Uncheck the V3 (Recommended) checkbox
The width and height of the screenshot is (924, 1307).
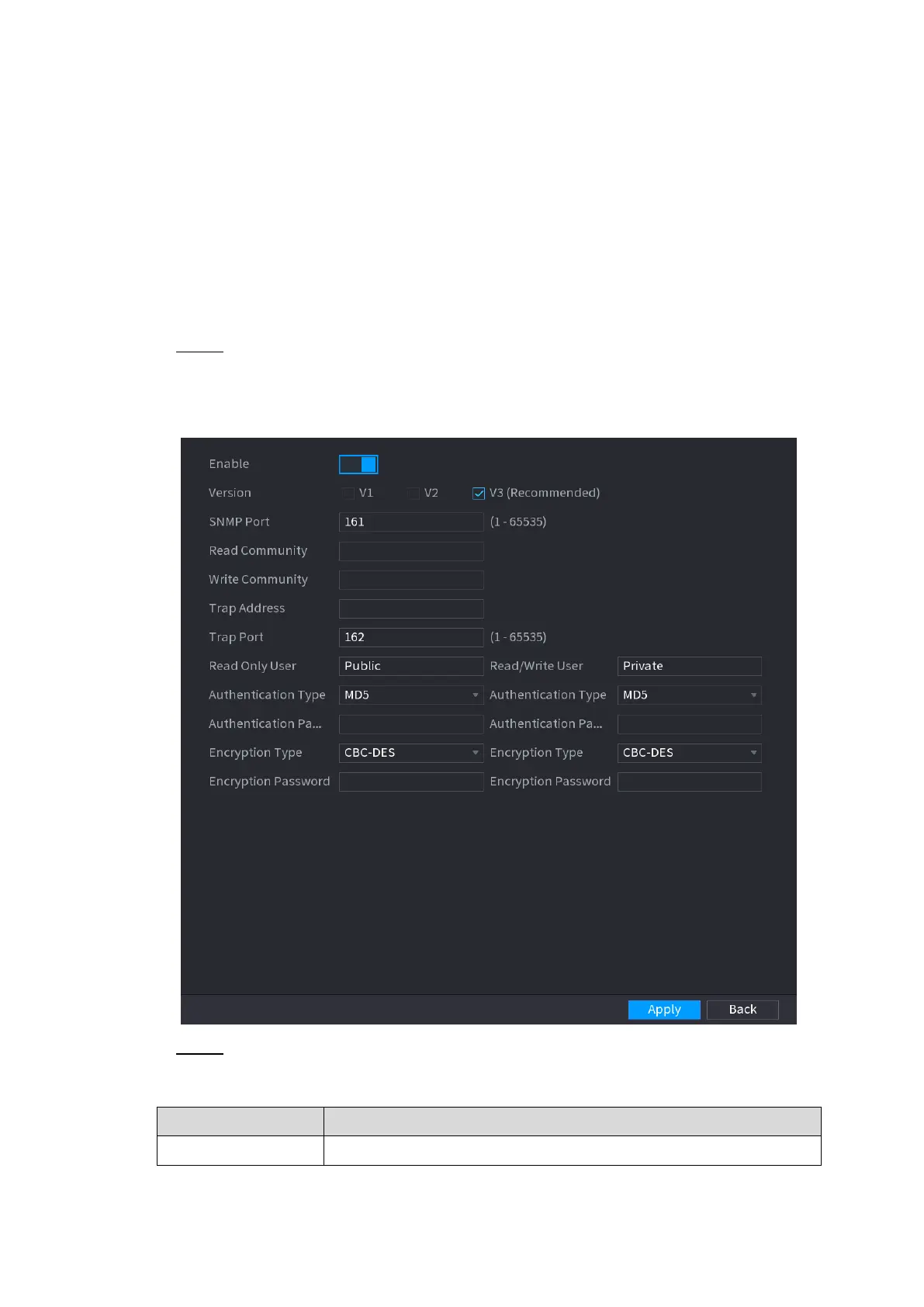479,494
